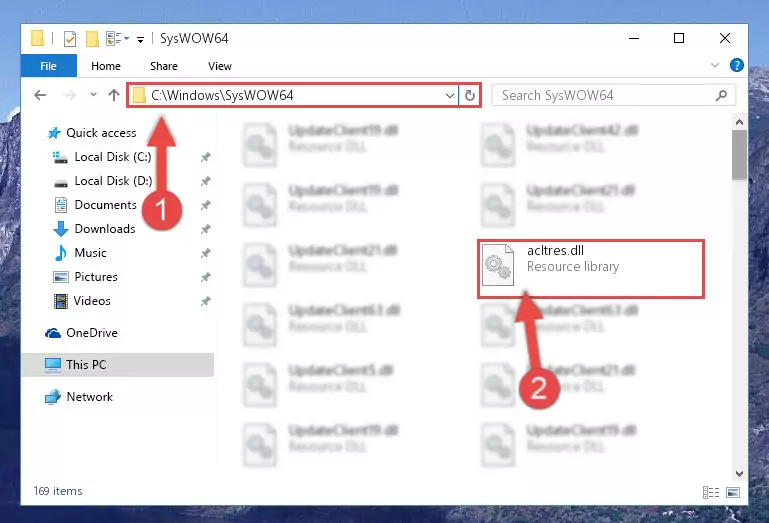769x523 pixels.
Task: Click the pin icon beside Local Disk (C:)
Action: 205,157
